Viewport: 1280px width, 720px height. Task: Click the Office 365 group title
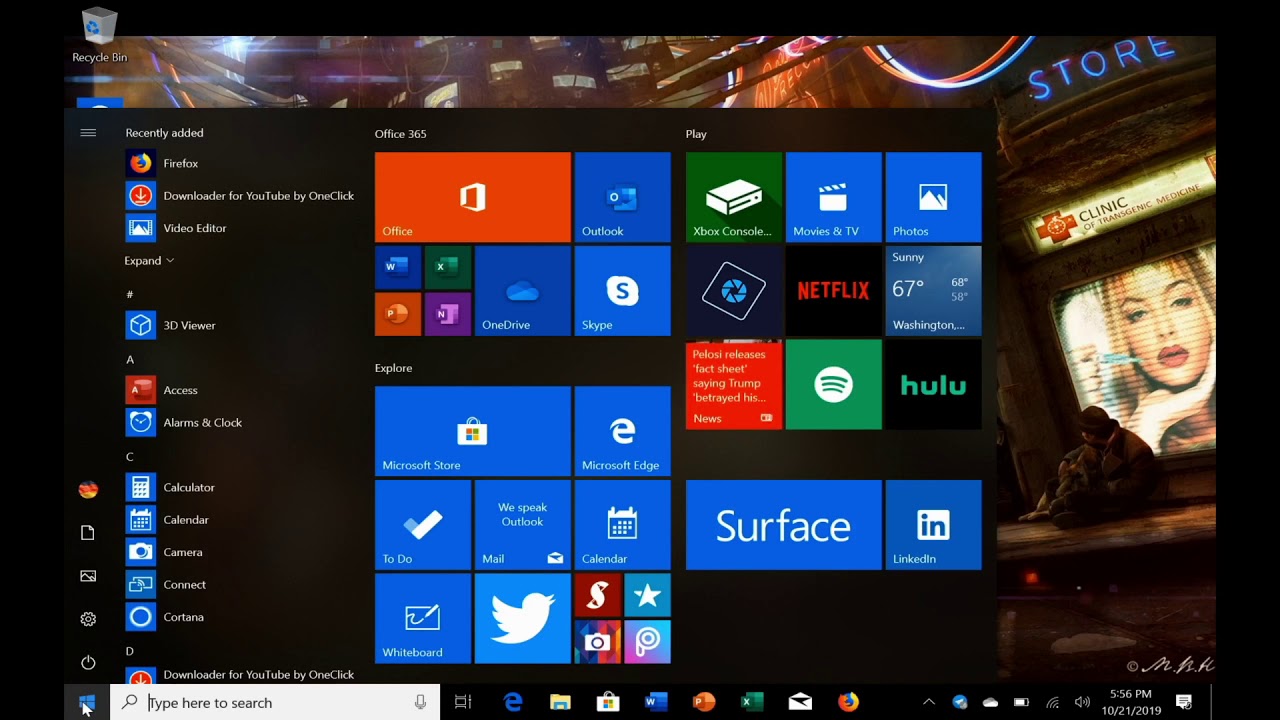(400, 134)
